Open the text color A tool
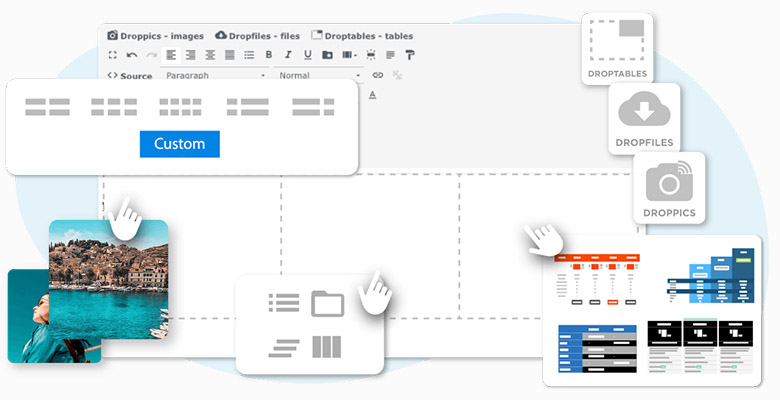 click(373, 95)
